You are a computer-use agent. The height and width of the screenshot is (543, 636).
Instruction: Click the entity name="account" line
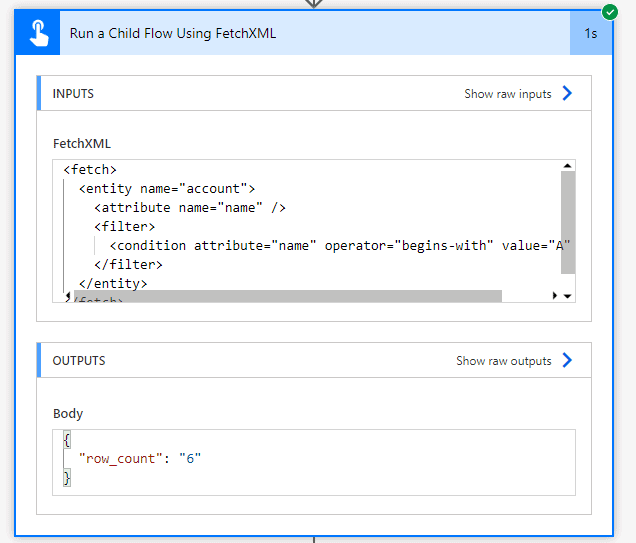point(167,189)
